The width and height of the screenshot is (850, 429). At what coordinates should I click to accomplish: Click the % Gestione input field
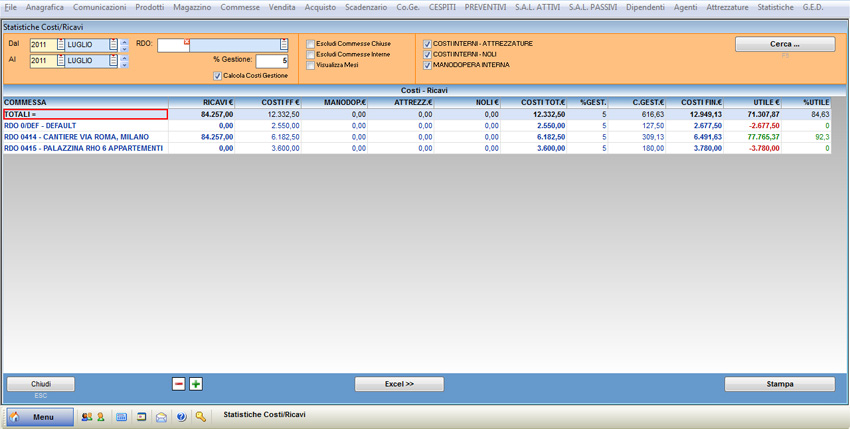(271, 61)
